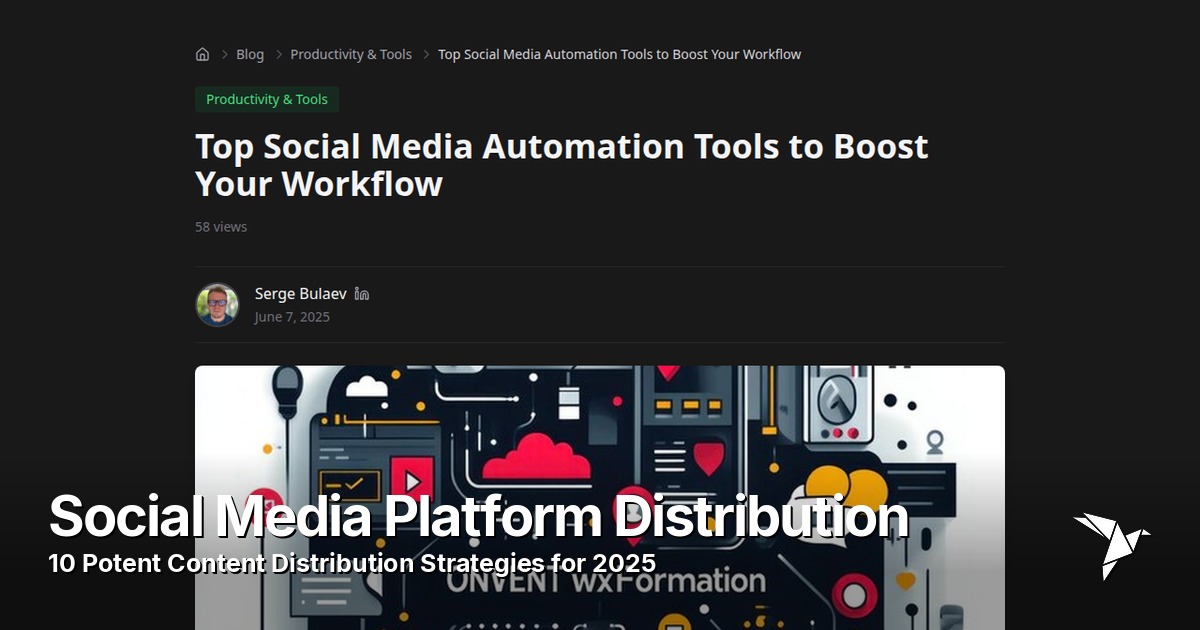Select the 58 views counter
Image resolution: width=1200 pixels, height=630 pixels.
[221, 227]
